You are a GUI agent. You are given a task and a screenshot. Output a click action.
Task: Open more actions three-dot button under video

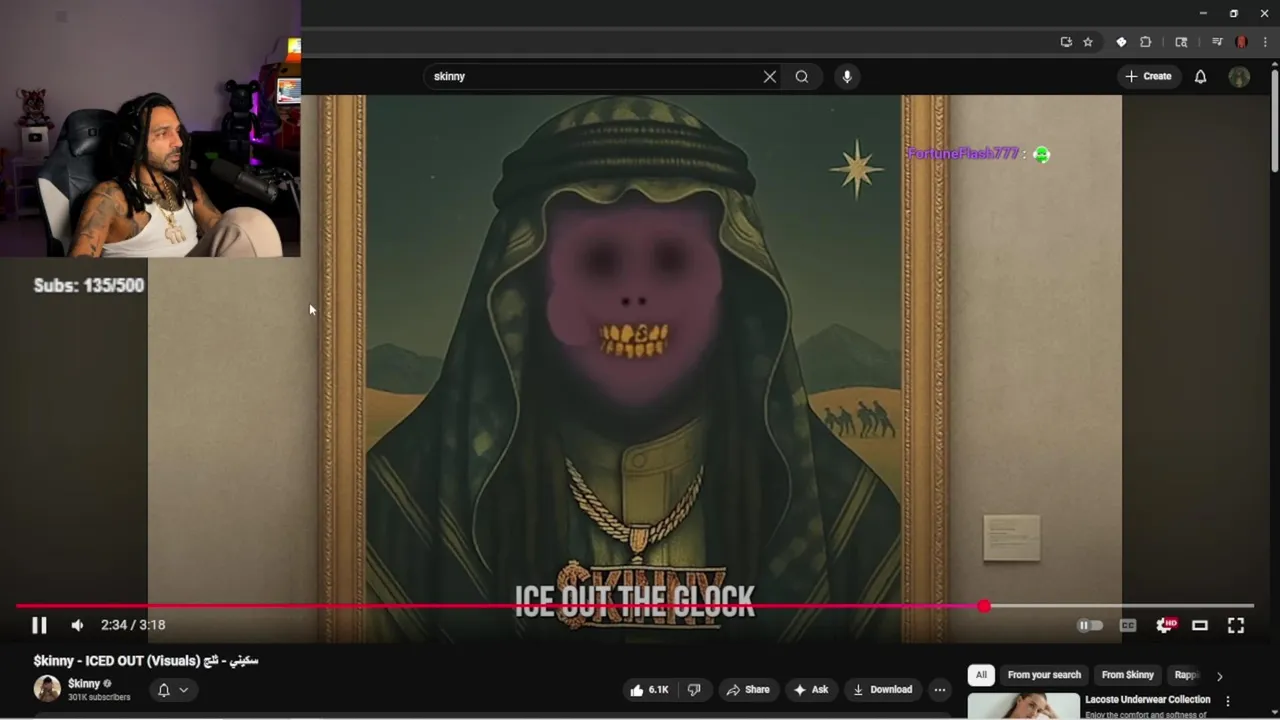coord(939,689)
